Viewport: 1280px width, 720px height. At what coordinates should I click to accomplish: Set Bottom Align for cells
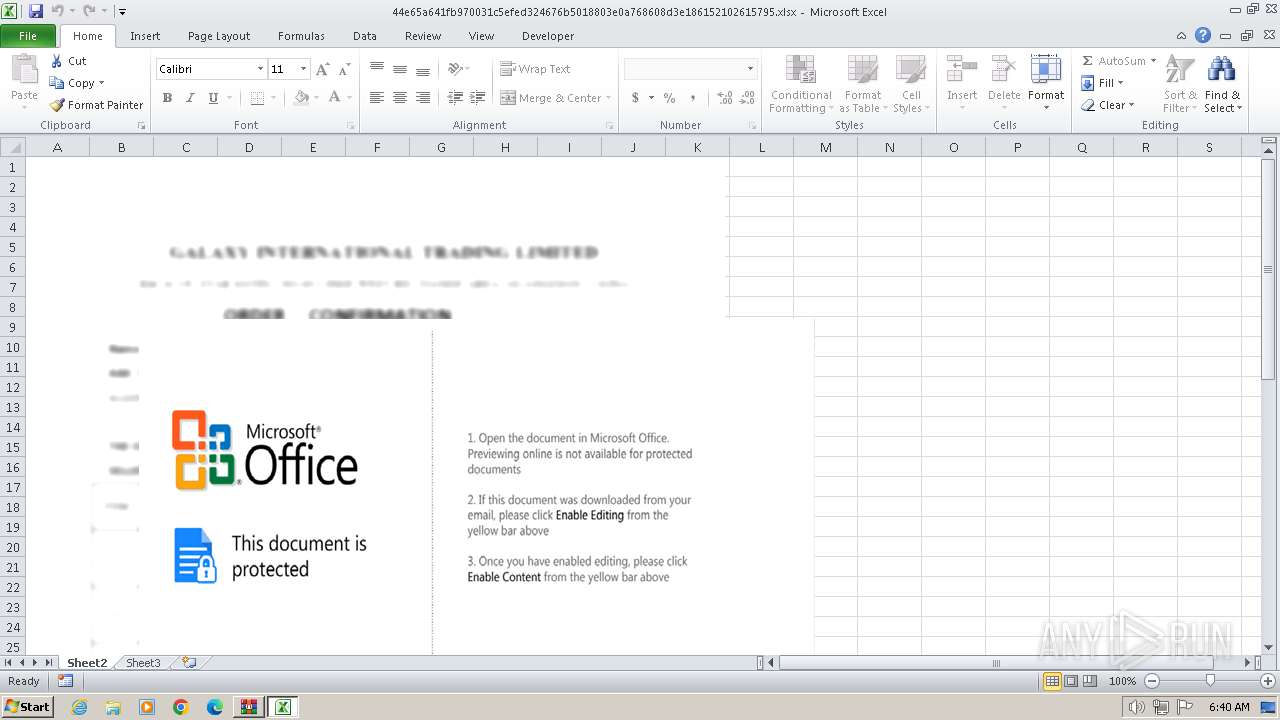[x=422, y=69]
